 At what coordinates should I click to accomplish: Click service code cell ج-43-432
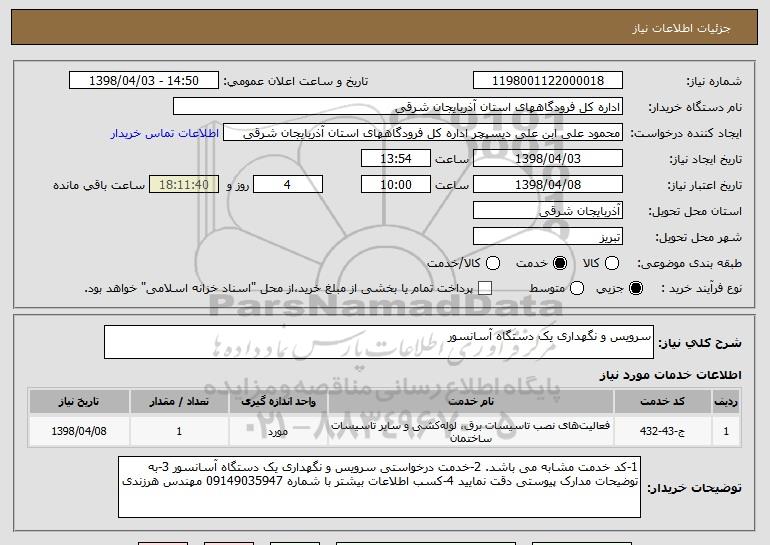662,431
